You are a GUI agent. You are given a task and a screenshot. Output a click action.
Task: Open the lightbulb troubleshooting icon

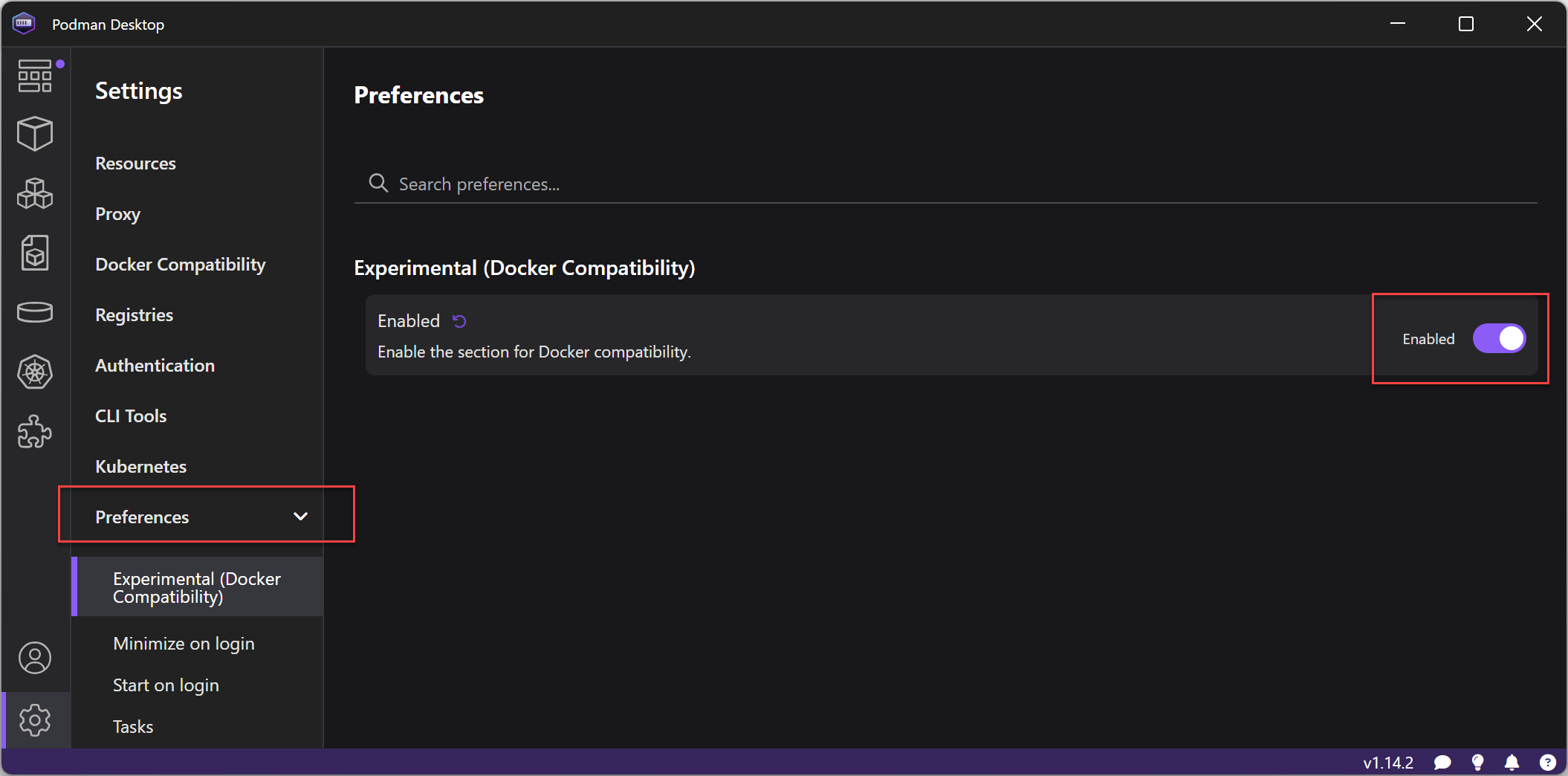(x=1477, y=763)
